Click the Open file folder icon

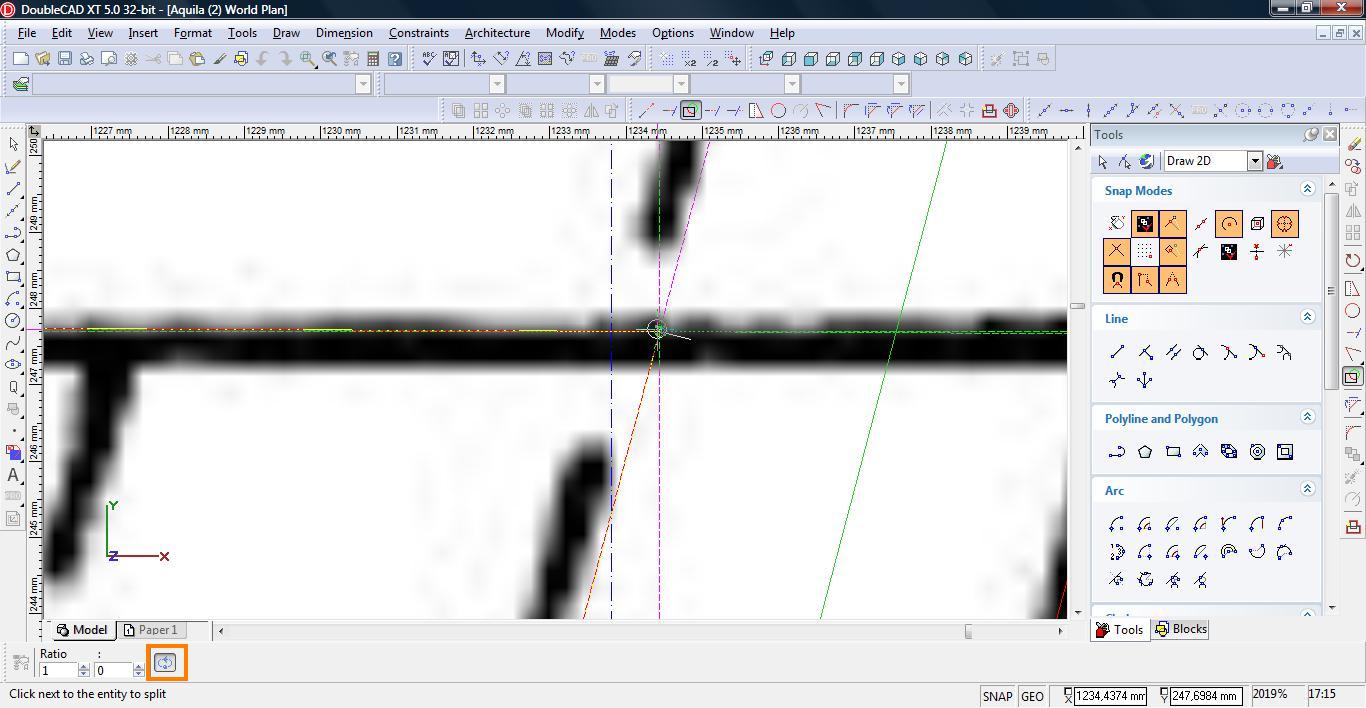(x=42, y=59)
